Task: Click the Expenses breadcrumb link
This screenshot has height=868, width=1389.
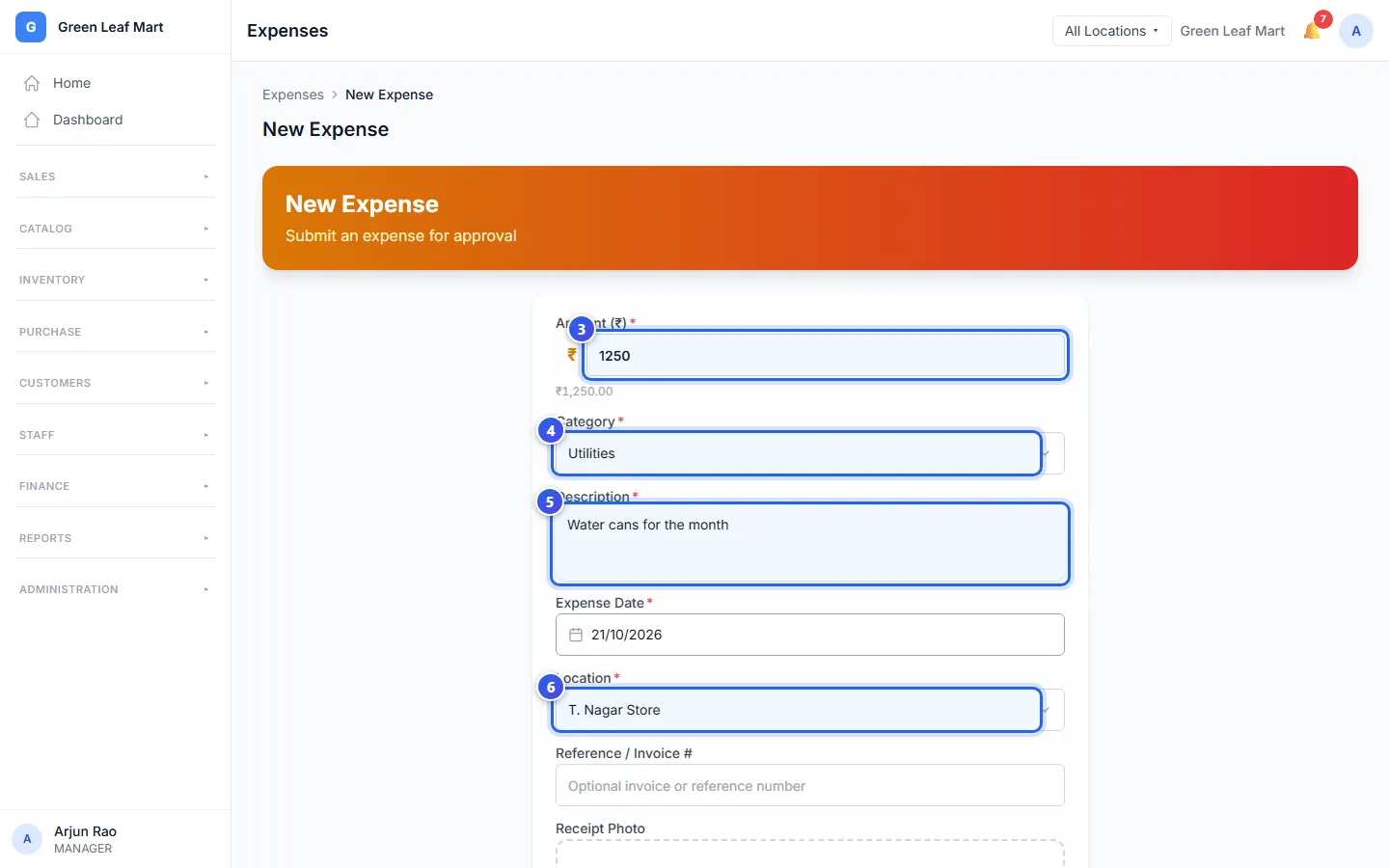Action: [x=293, y=95]
